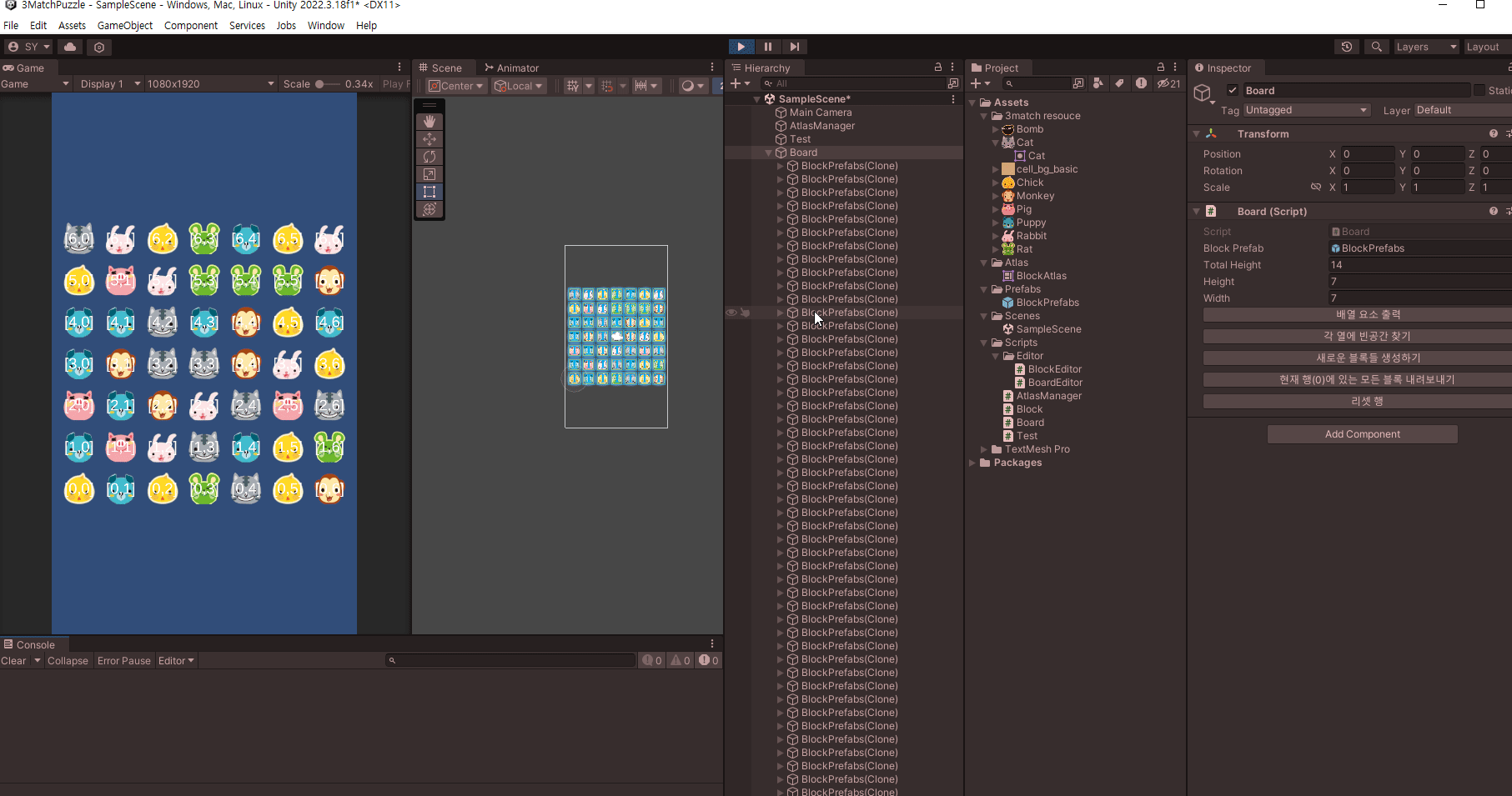Toggle Console warning messages count button

point(681,661)
